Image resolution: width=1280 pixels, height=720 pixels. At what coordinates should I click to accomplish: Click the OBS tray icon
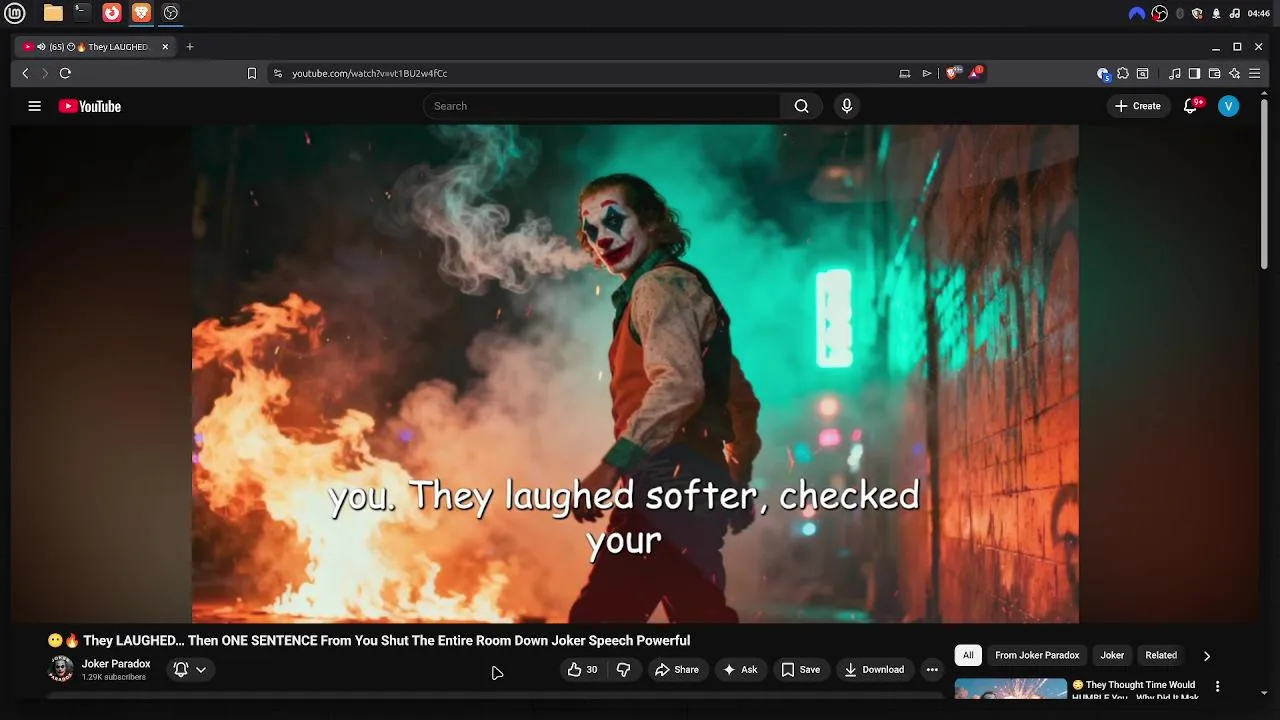(1159, 13)
